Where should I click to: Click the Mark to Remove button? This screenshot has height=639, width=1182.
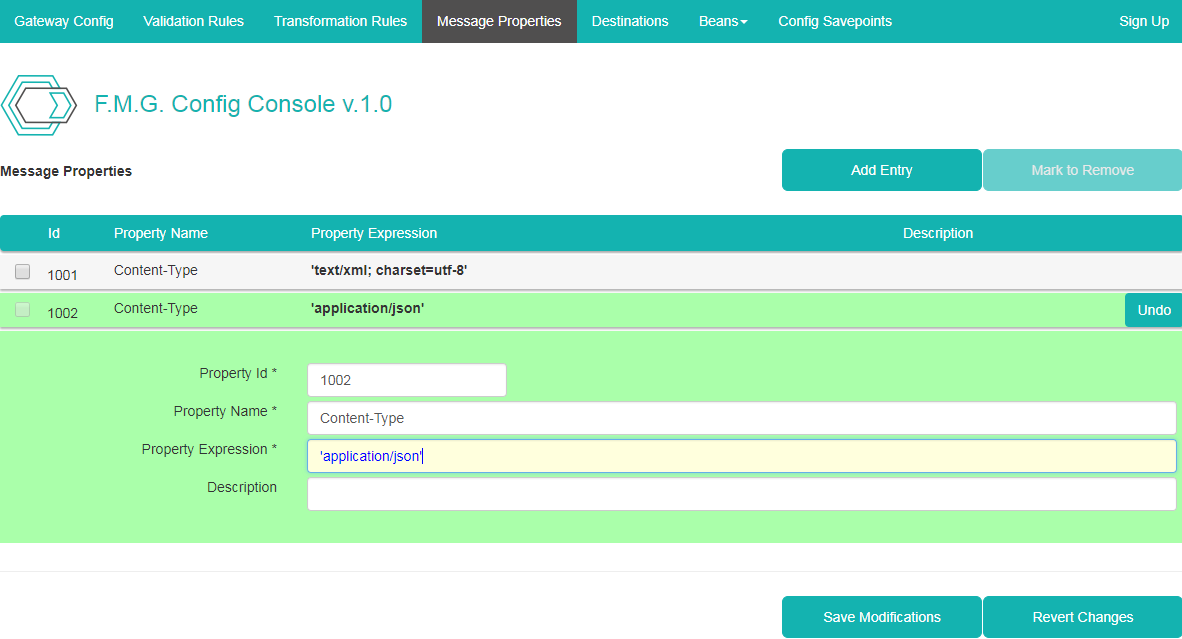point(1082,170)
